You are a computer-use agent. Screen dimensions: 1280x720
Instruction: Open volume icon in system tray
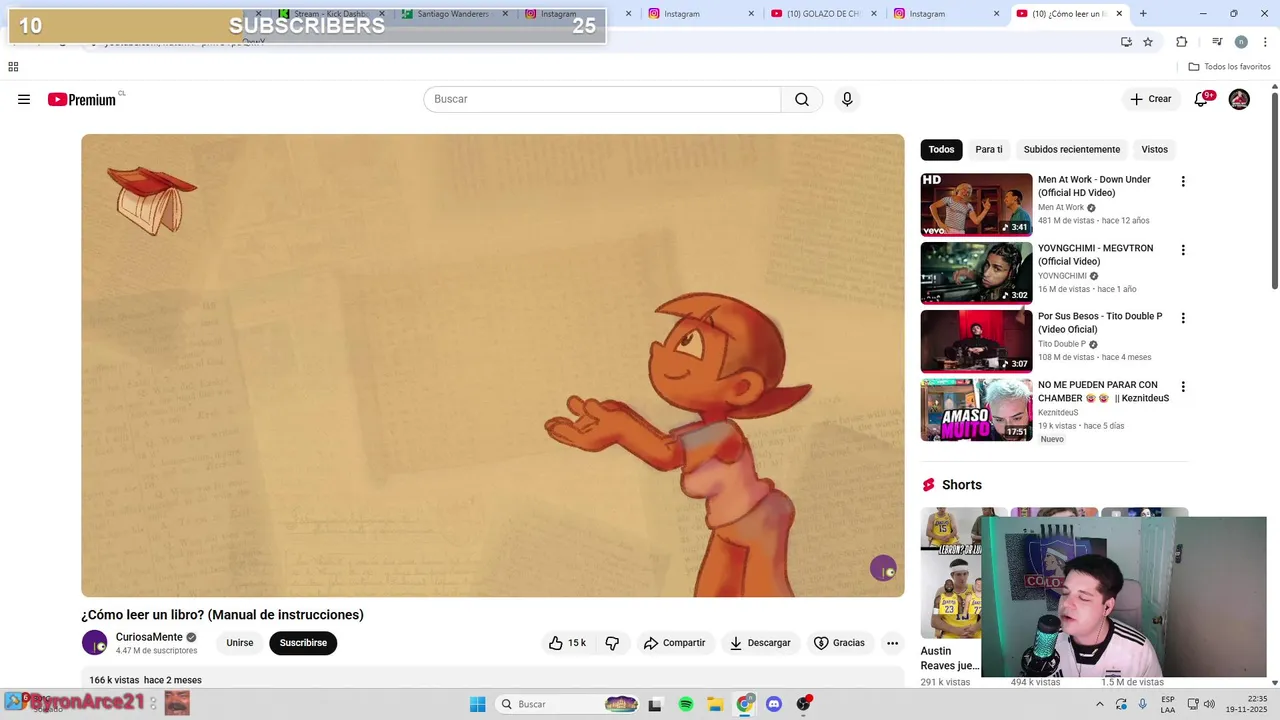click(1208, 704)
